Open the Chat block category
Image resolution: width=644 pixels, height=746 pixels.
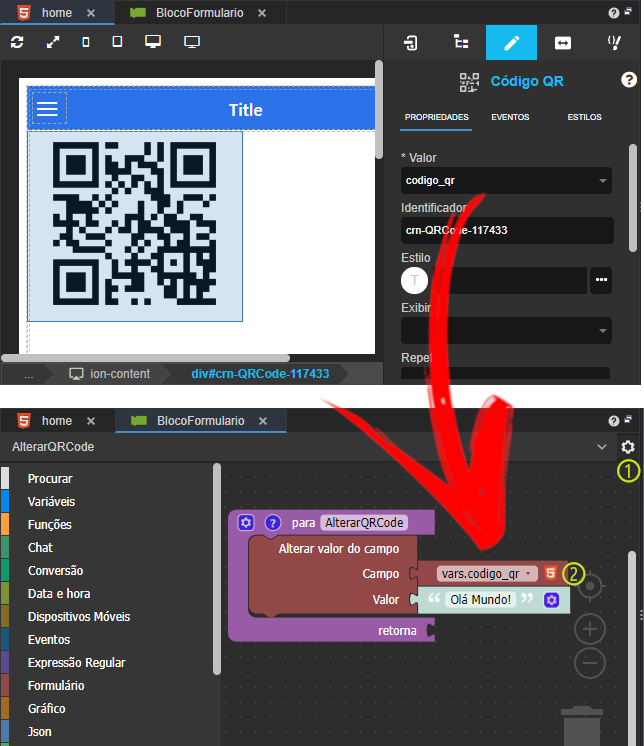(40, 548)
